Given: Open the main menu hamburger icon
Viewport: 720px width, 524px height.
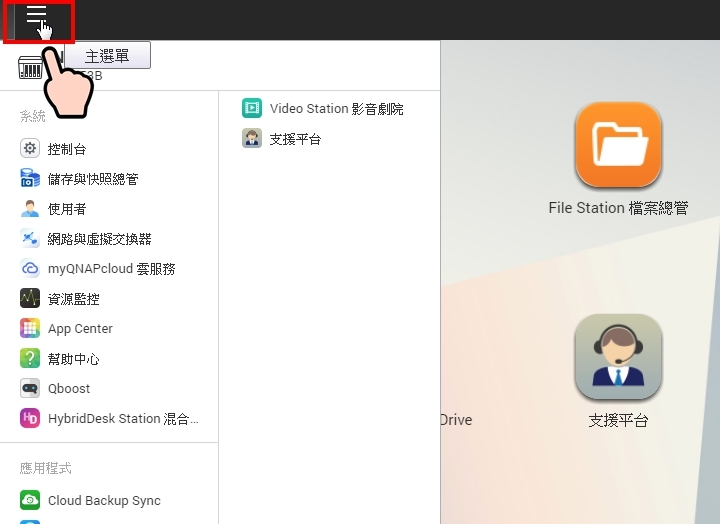Looking at the screenshot, I should 37,15.
